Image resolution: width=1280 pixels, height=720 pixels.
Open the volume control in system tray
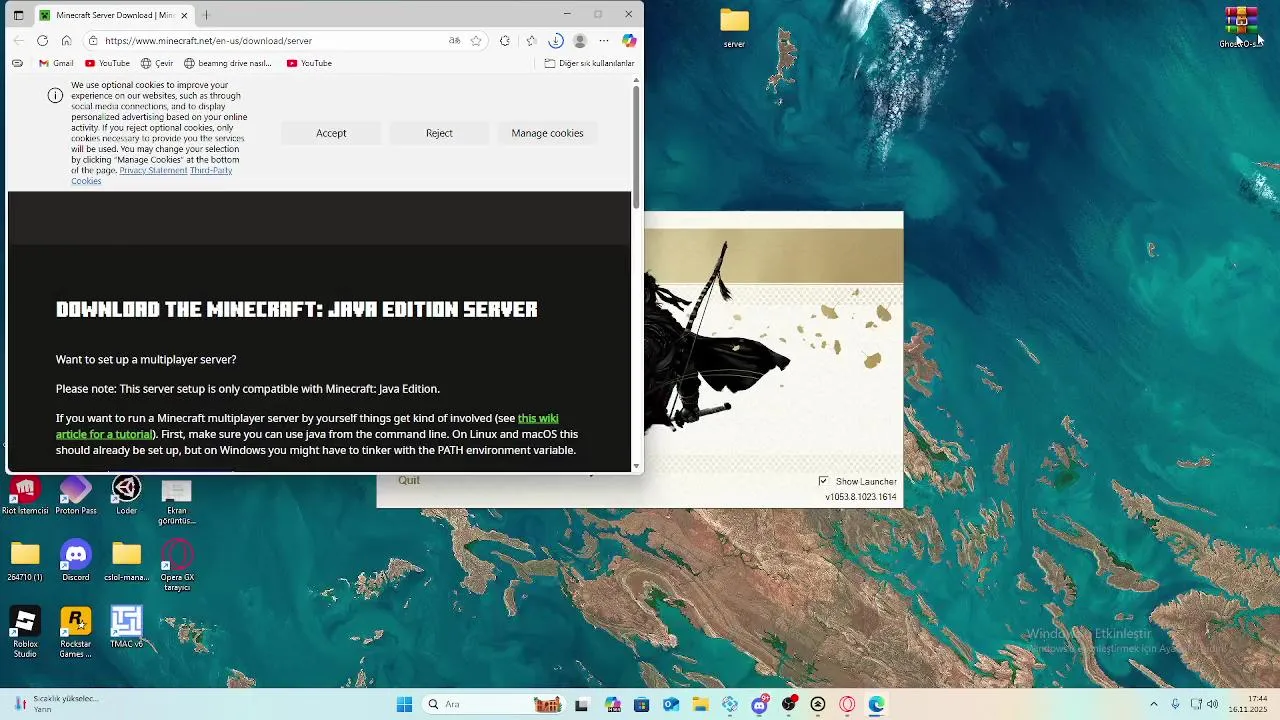1213,705
